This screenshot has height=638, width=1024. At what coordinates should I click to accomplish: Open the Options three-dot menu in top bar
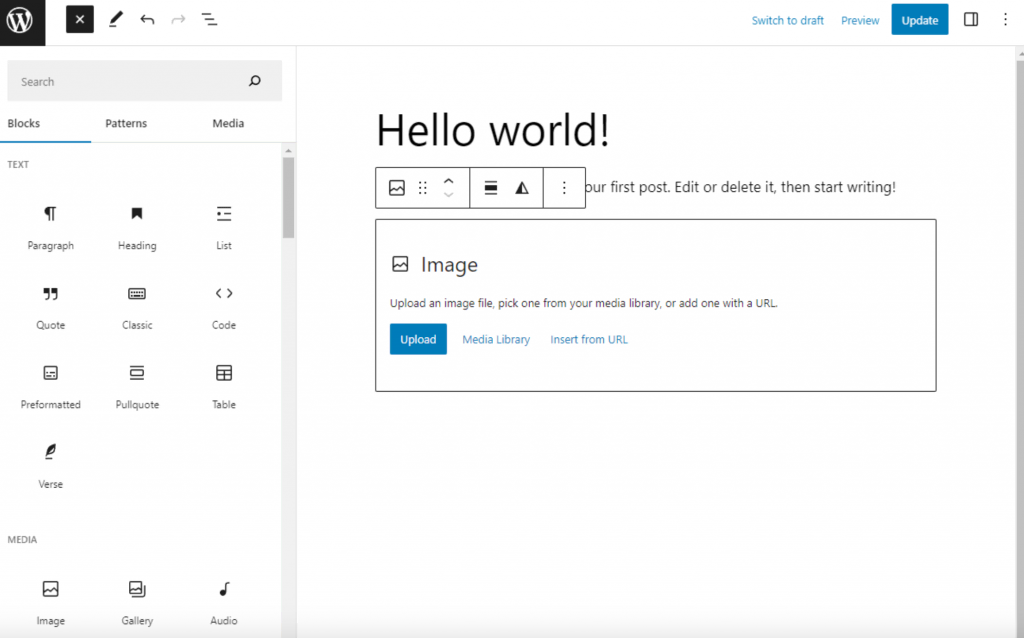tap(1005, 20)
